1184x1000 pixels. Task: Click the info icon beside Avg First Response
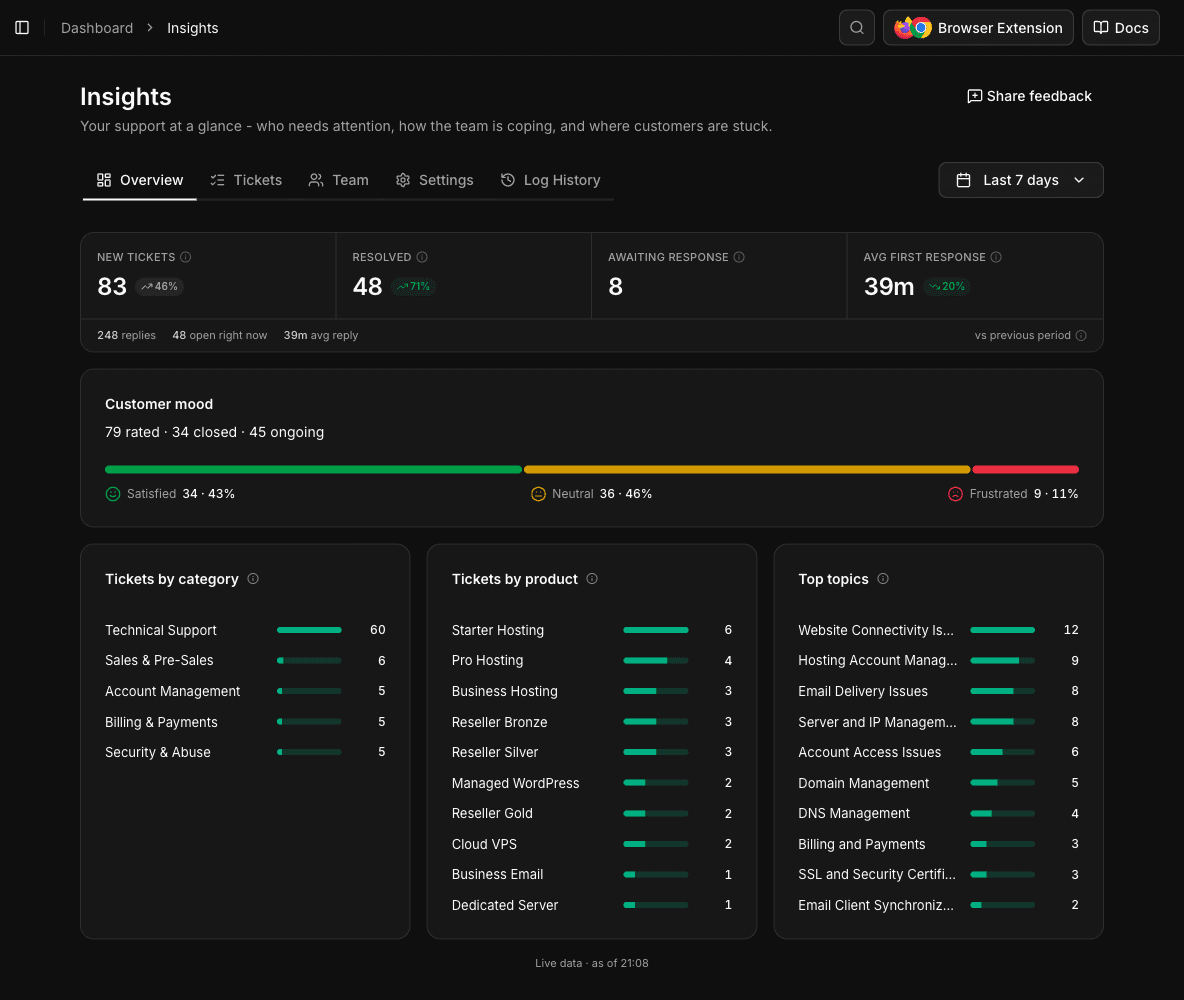[996, 257]
